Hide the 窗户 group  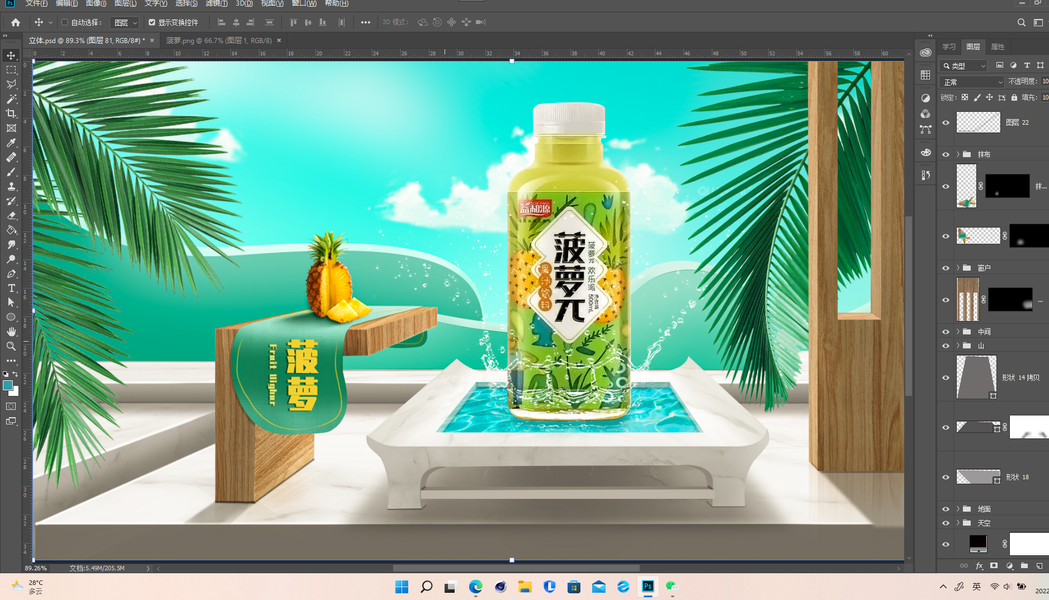[x=945, y=268]
